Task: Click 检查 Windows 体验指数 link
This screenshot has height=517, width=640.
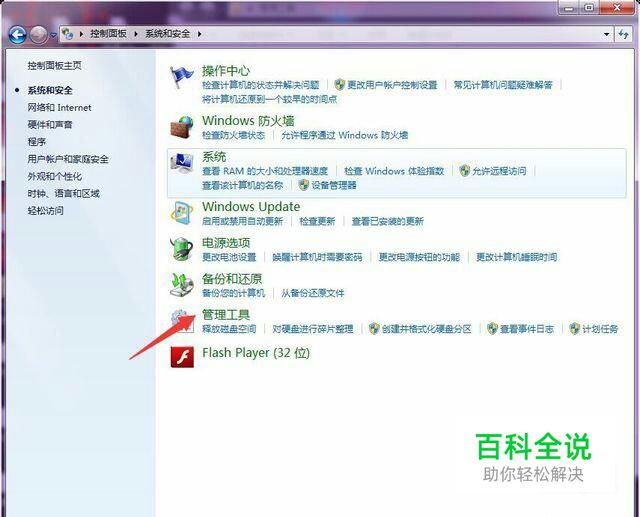Action: coord(394,171)
